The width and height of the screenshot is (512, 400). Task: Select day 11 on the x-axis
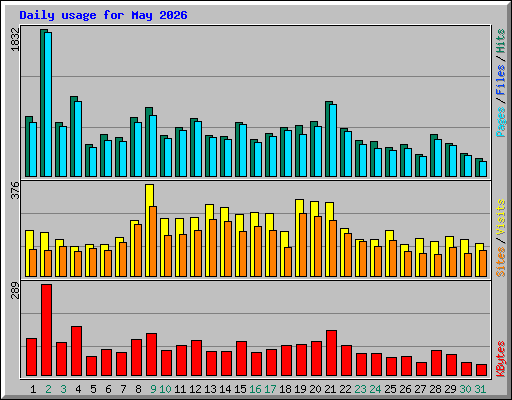pos(180,389)
